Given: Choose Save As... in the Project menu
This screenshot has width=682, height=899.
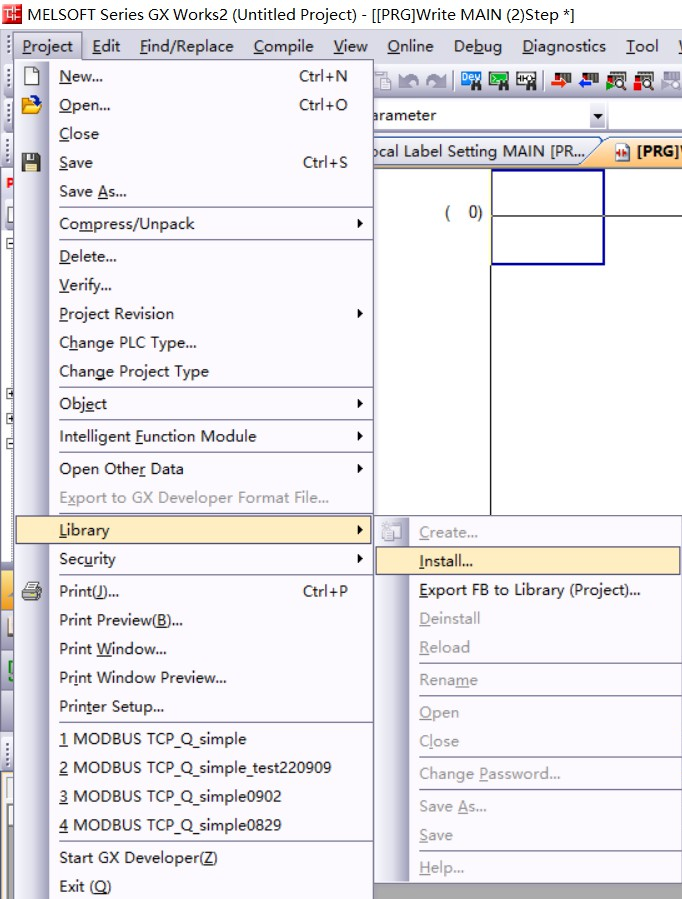Looking at the screenshot, I should coord(194,191).
